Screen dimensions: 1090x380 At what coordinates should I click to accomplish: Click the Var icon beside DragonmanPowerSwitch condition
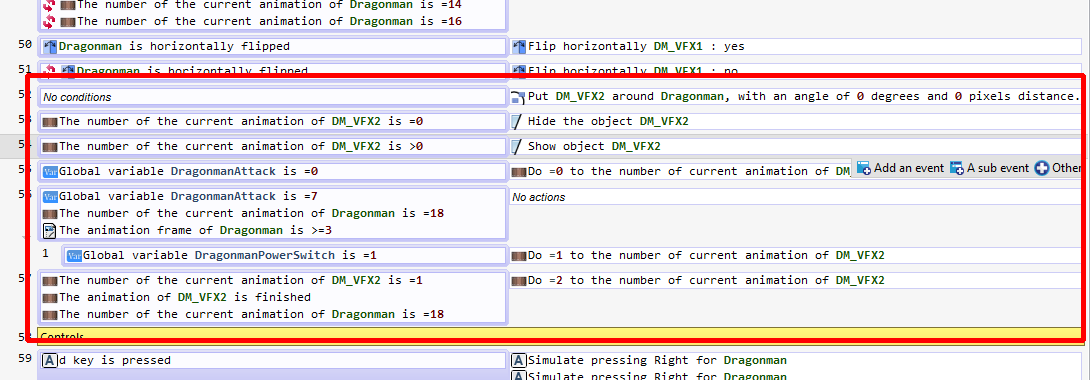[74, 256]
